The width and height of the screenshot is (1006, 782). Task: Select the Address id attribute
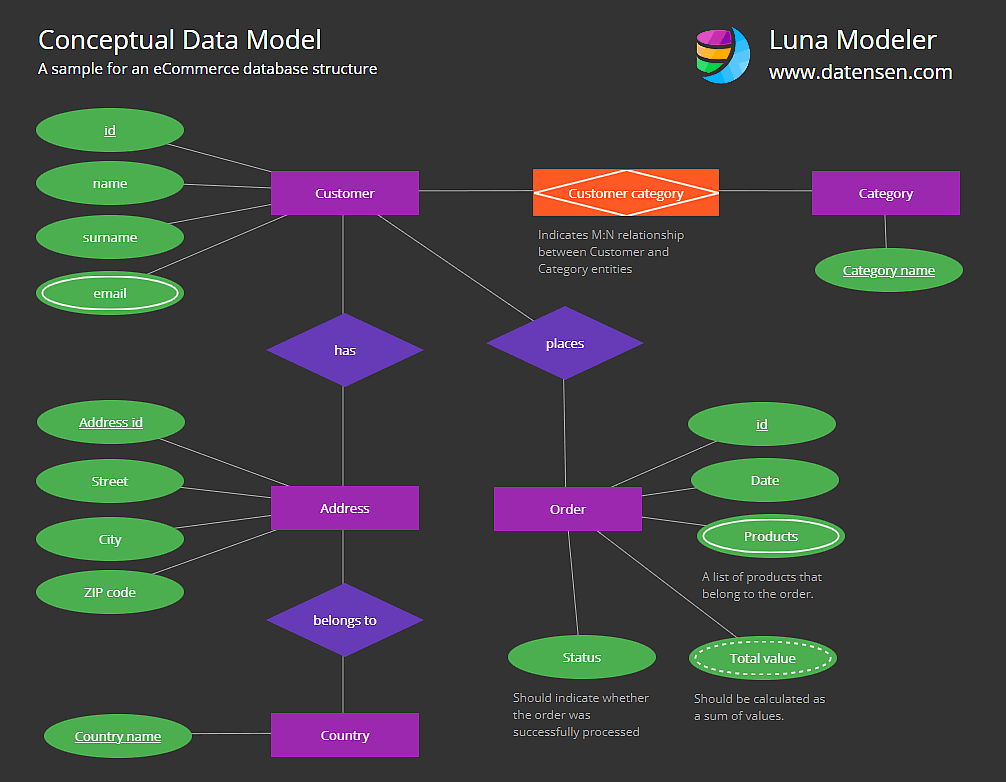[x=111, y=421]
